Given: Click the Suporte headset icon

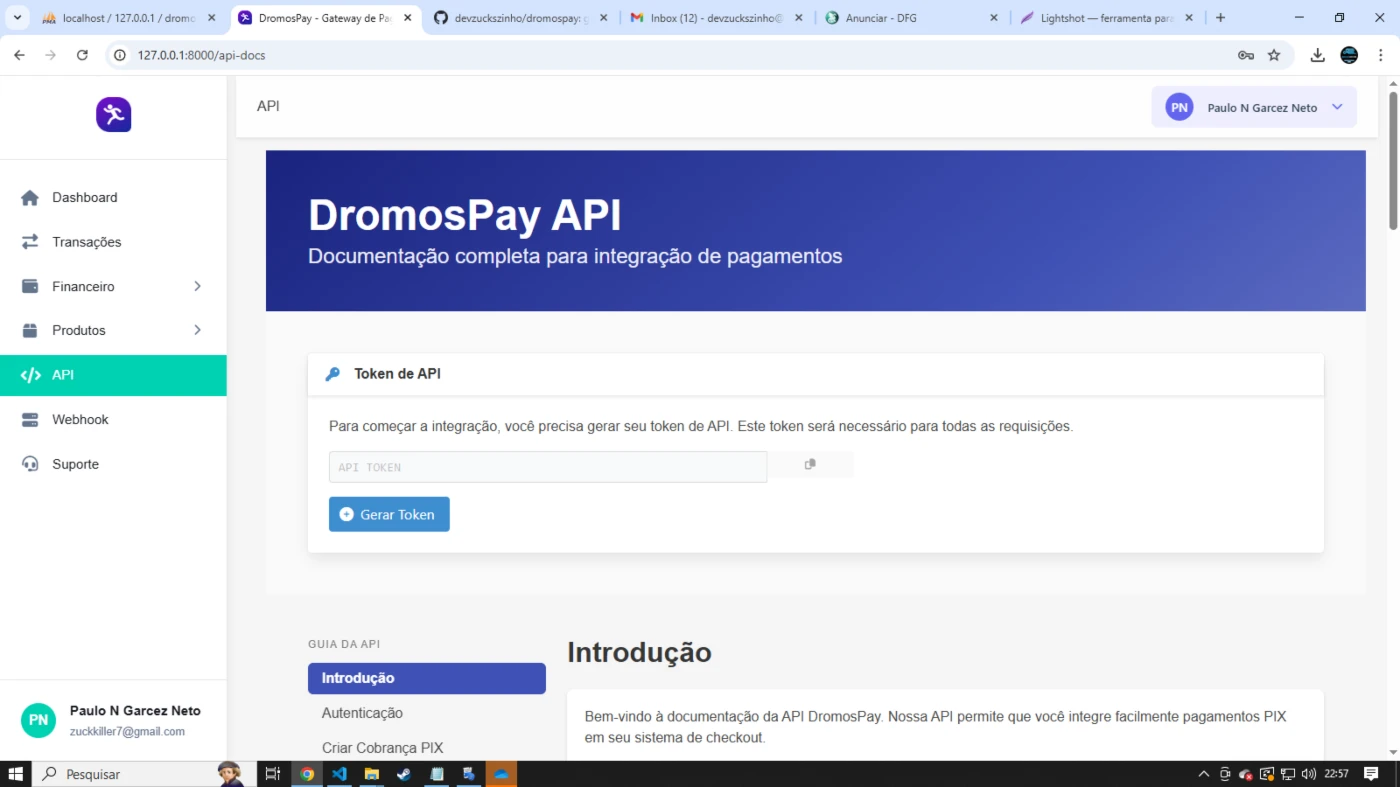Looking at the screenshot, I should pyautogui.click(x=30, y=464).
